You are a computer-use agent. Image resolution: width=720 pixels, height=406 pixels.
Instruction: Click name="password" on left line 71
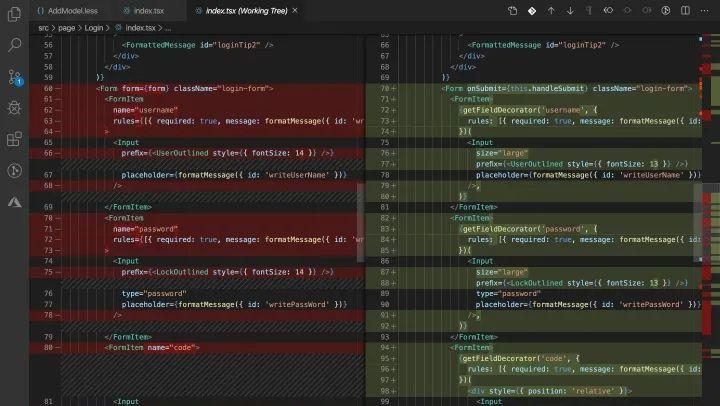click(145, 229)
